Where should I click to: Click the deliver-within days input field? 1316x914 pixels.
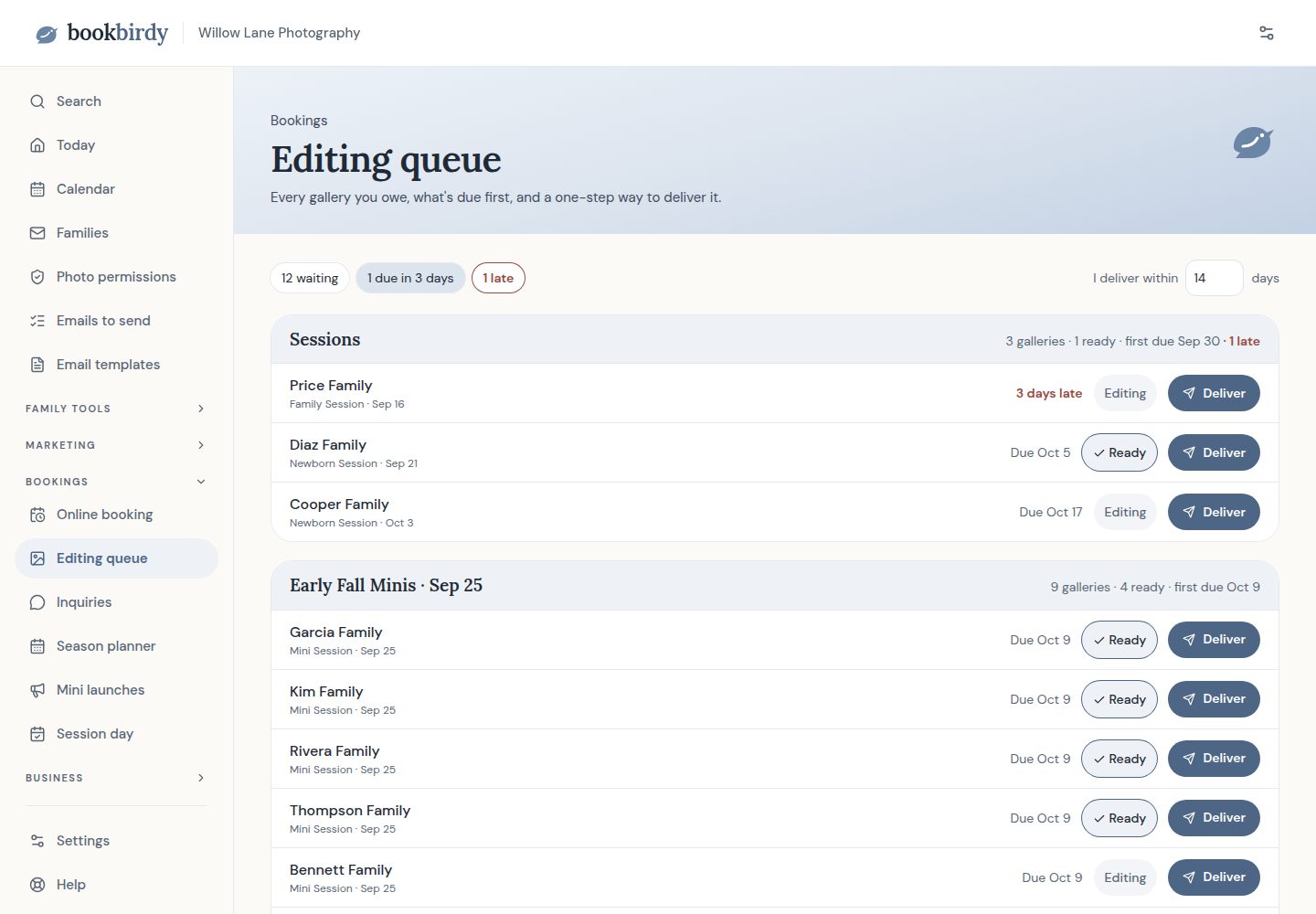pyautogui.click(x=1214, y=278)
